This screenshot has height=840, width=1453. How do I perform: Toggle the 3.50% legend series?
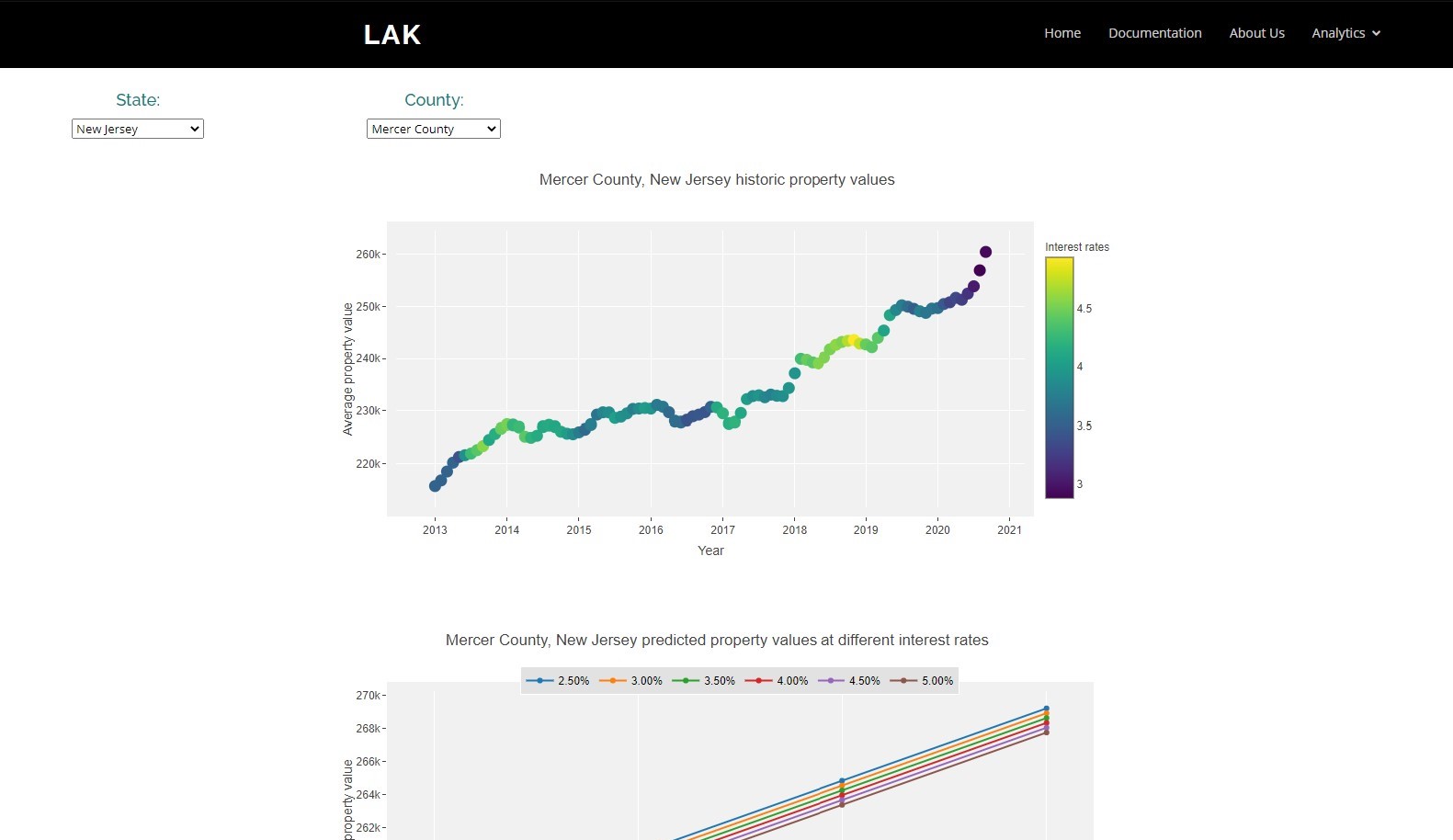pyautogui.click(x=704, y=681)
